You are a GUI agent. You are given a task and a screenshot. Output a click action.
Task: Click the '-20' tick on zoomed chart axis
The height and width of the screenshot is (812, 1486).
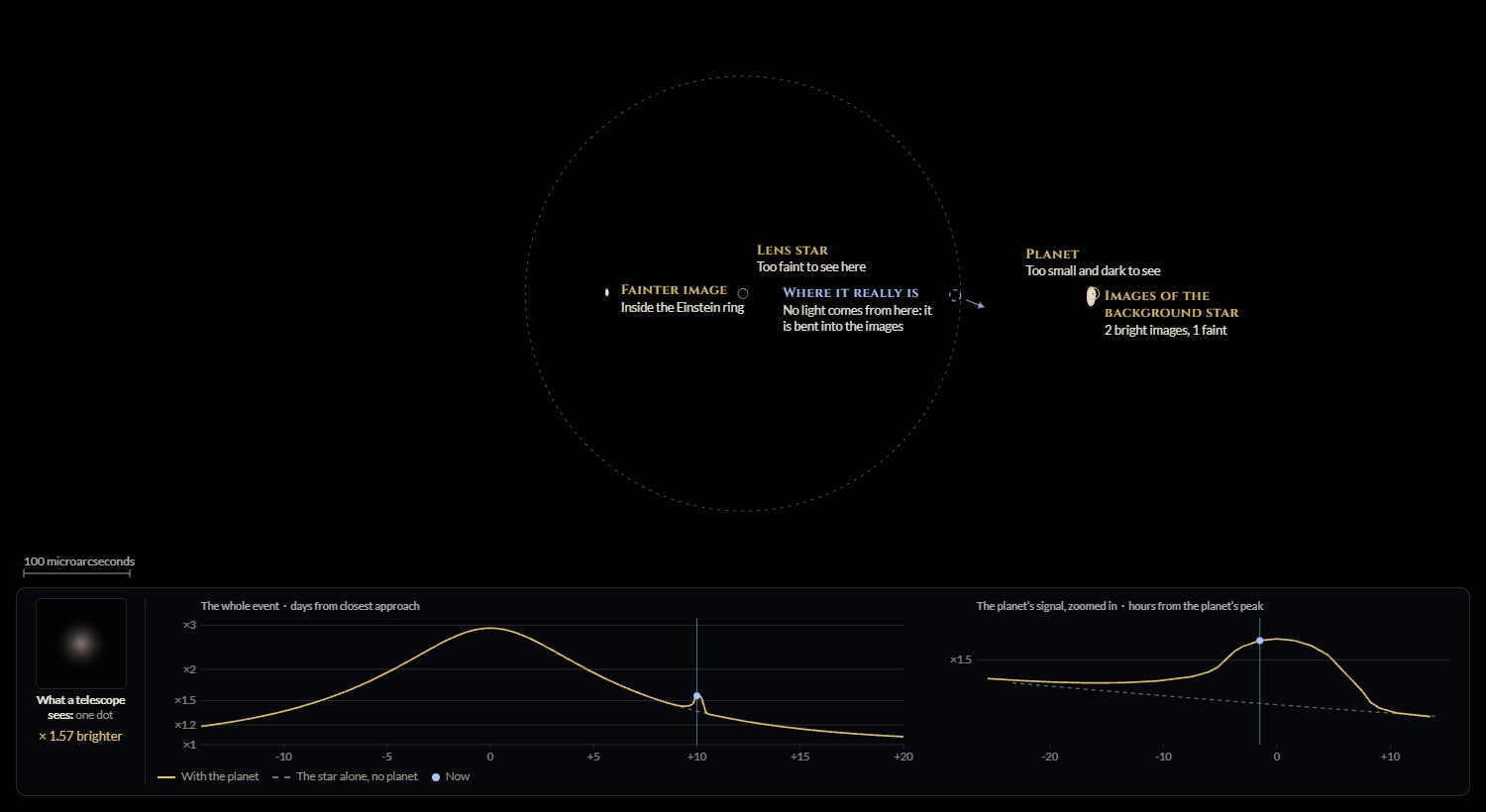point(1049,757)
